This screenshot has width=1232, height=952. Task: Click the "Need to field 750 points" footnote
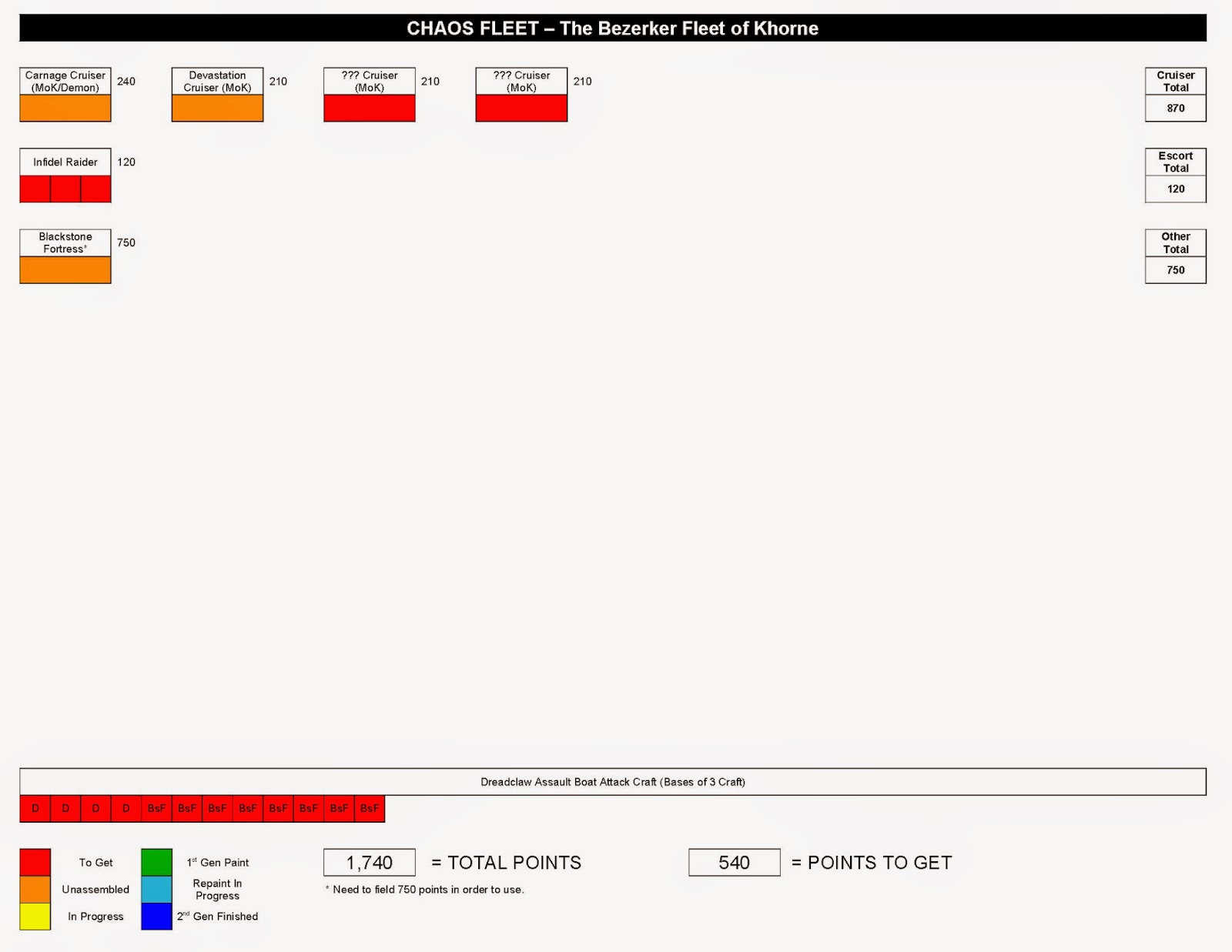coord(424,890)
